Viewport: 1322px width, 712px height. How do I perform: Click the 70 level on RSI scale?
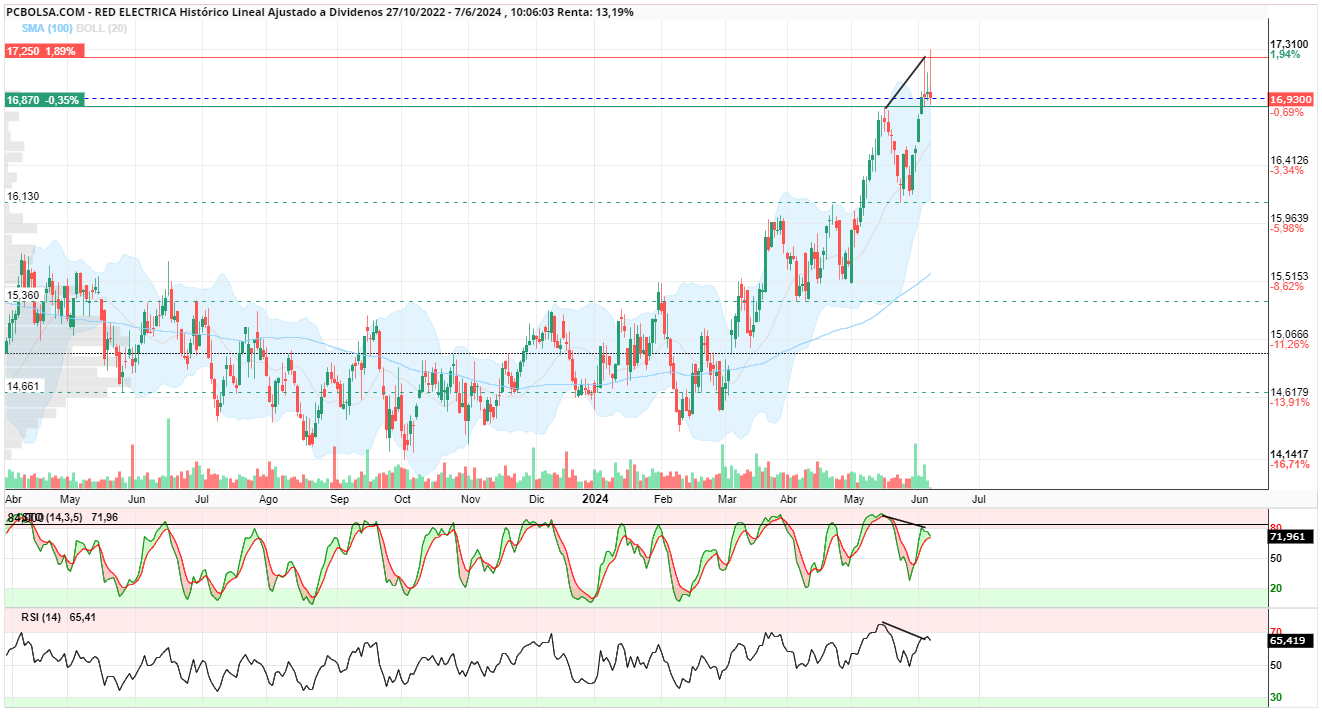point(1276,632)
